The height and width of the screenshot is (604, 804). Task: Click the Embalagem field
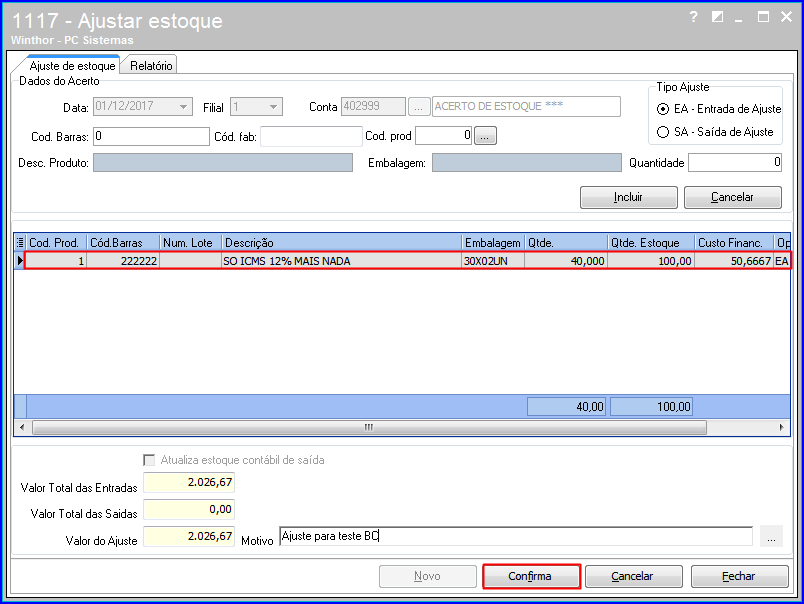point(527,163)
